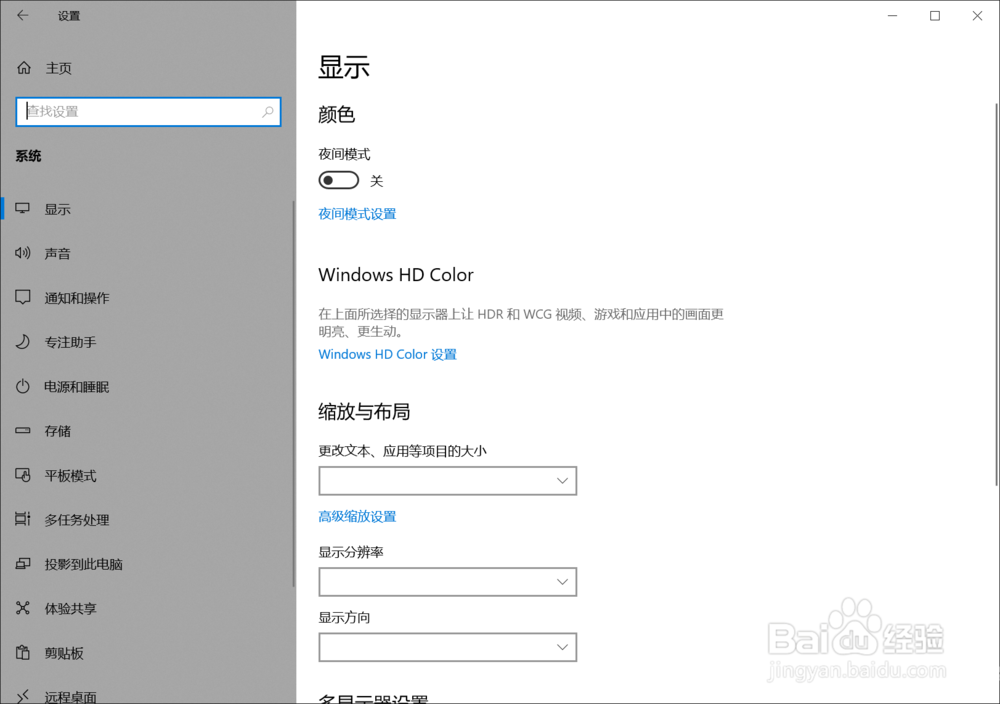Open the 显示方向 dropdown
The width and height of the screenshot is (1000, 704).
(x=448, y=647)
